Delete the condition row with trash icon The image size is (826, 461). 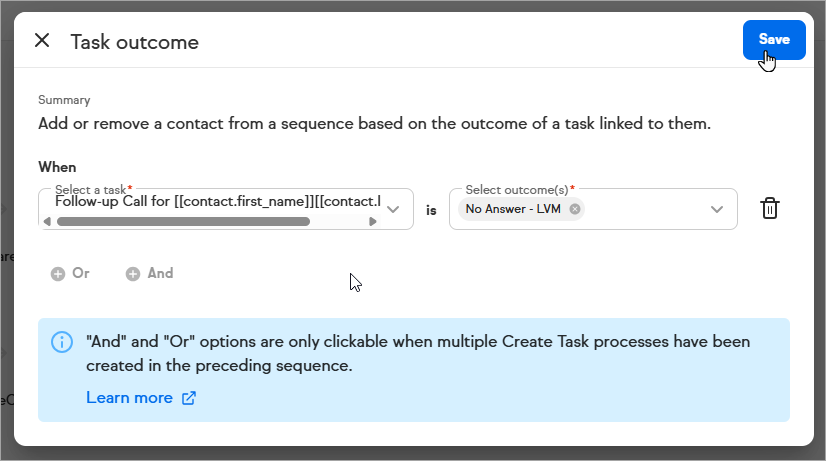click(770, 209)
